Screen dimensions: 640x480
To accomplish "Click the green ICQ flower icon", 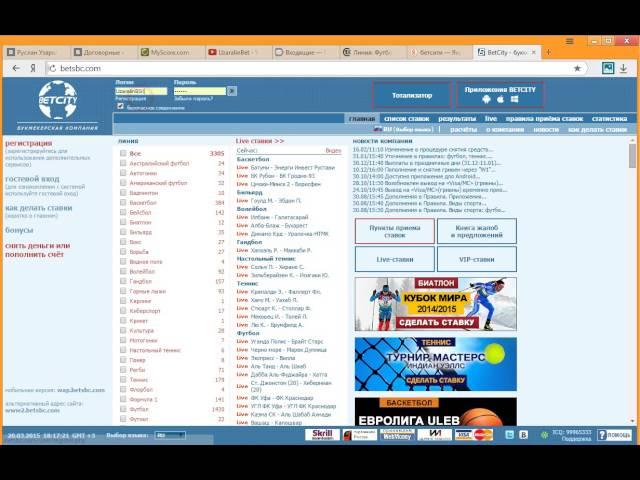I will pos(544,436).
